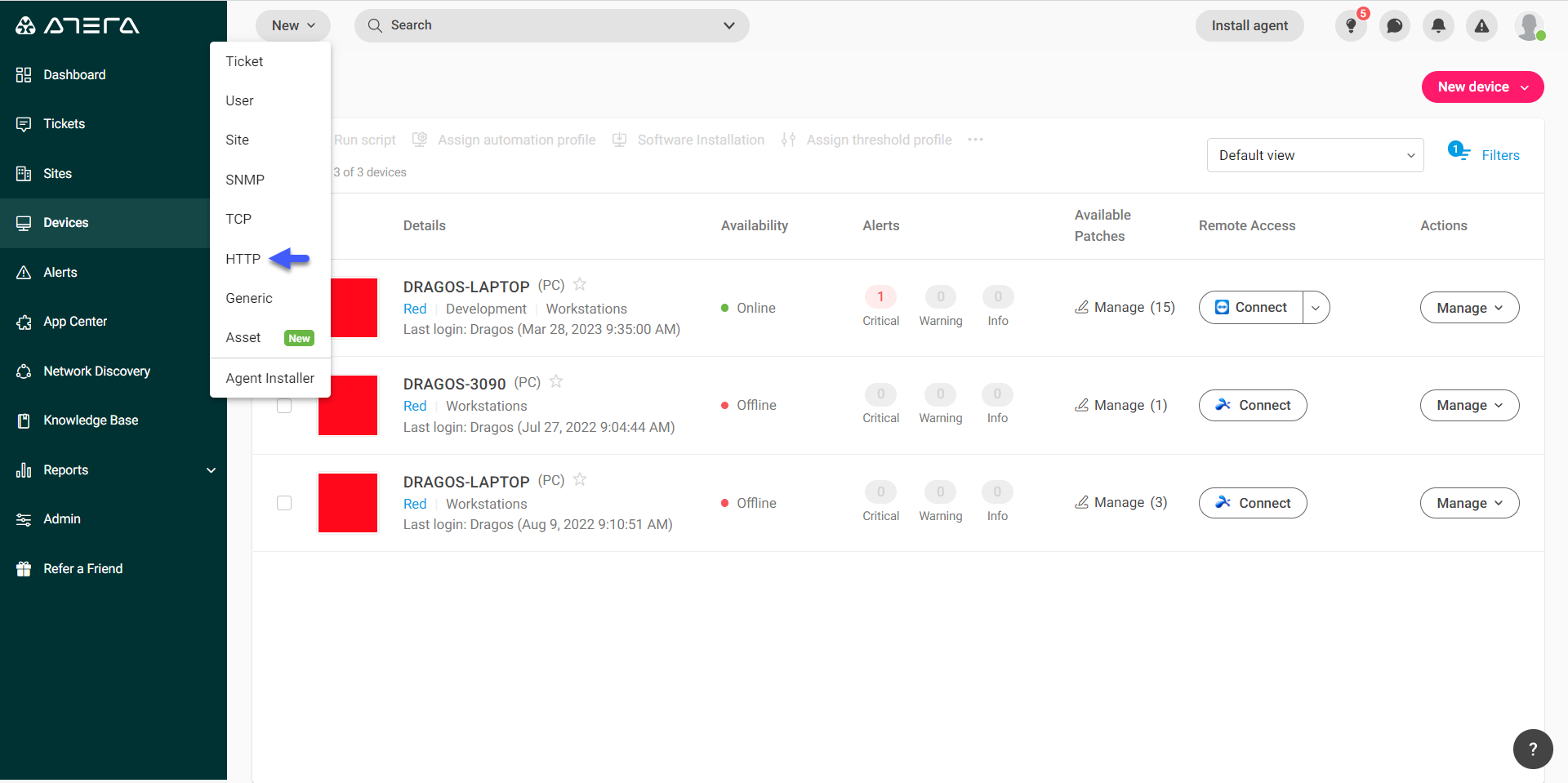
Task: Click the lightbulb tips icon with badge
Action: click(1352, 25)
